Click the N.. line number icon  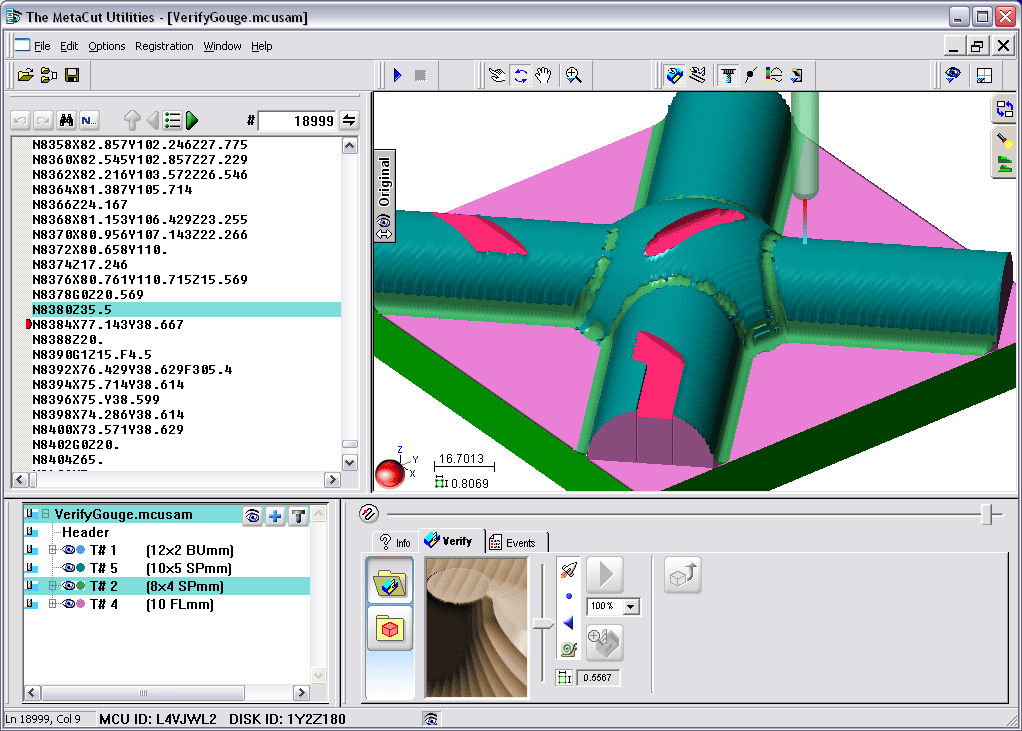(x=89, y=121)
